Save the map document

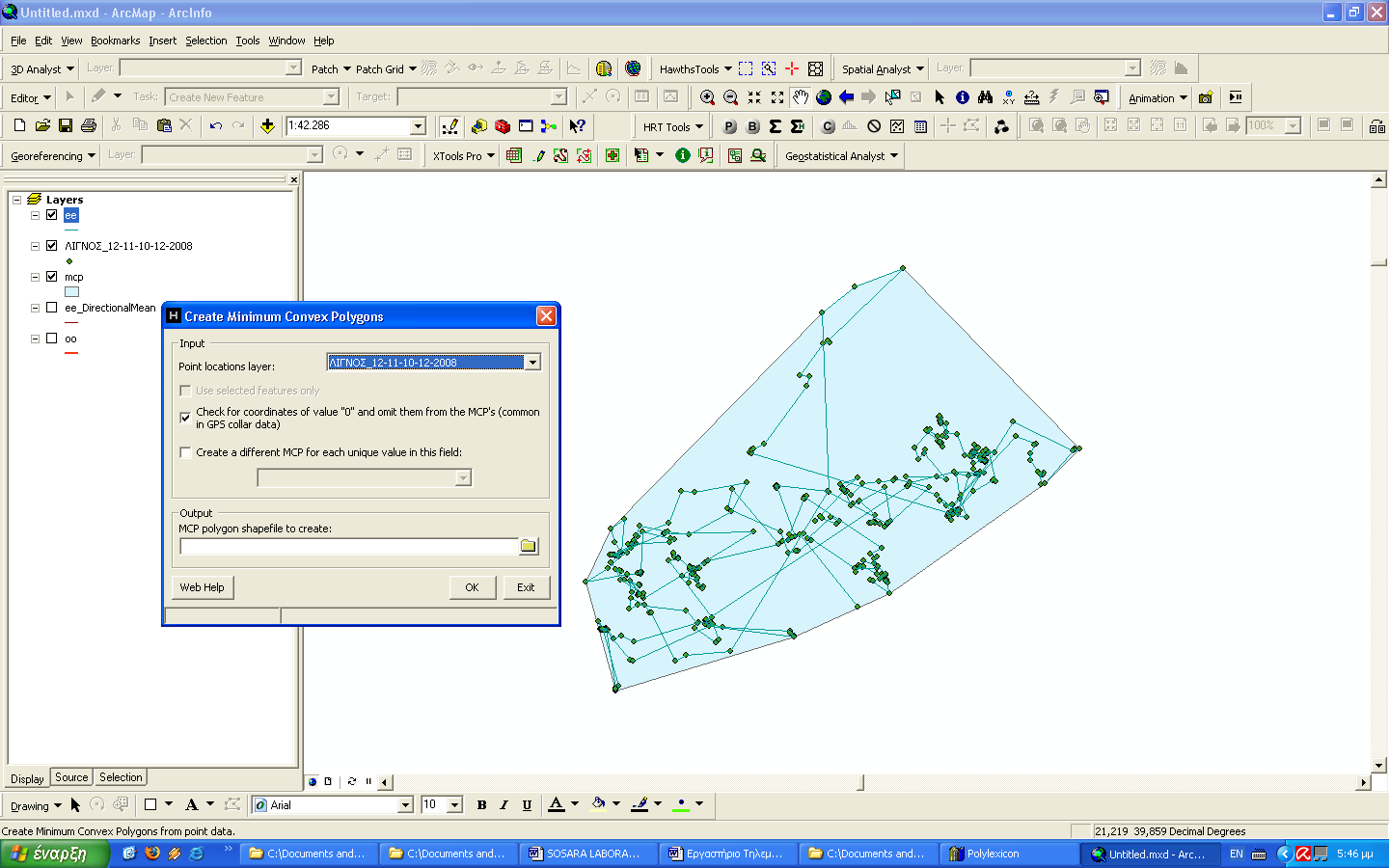[x=66, y=126]
